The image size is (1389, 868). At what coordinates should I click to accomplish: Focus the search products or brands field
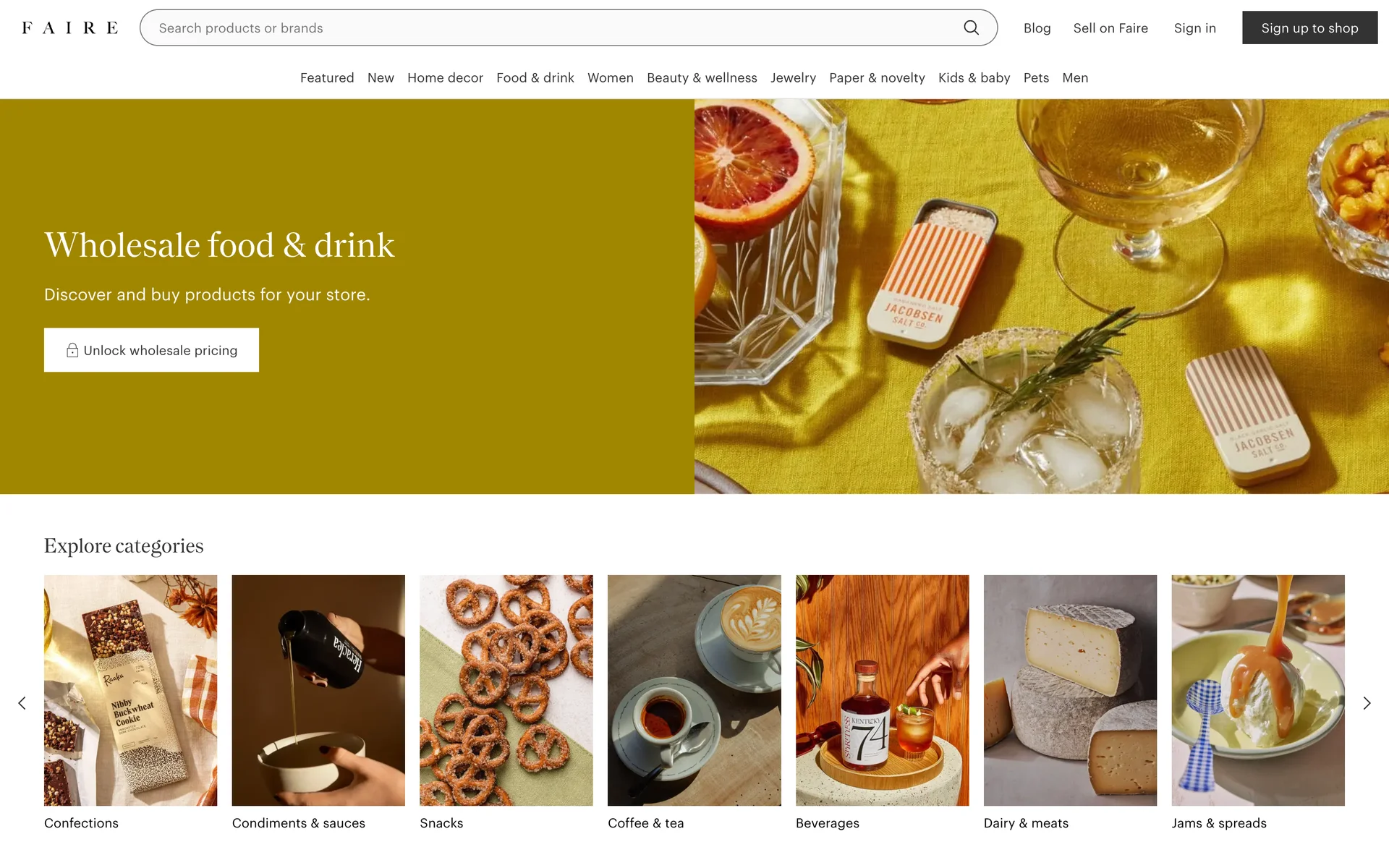550,28
